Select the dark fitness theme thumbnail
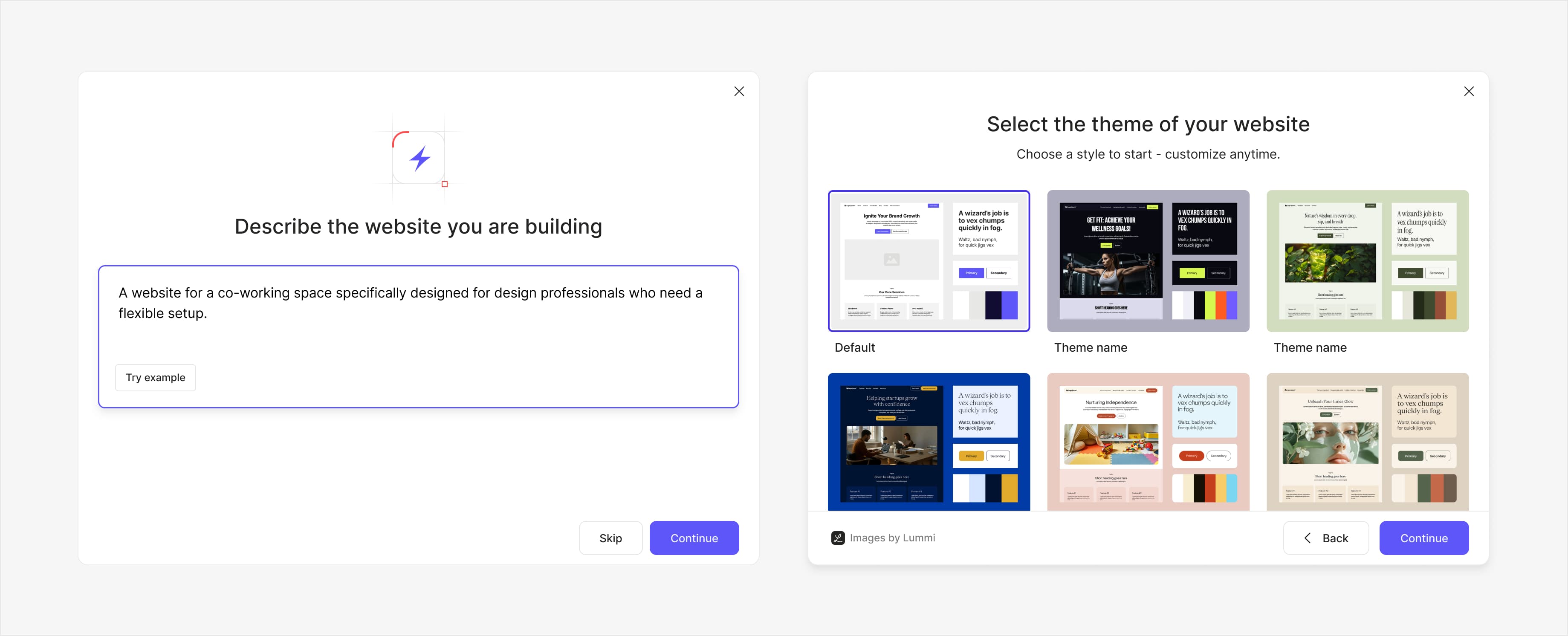 1148,260
